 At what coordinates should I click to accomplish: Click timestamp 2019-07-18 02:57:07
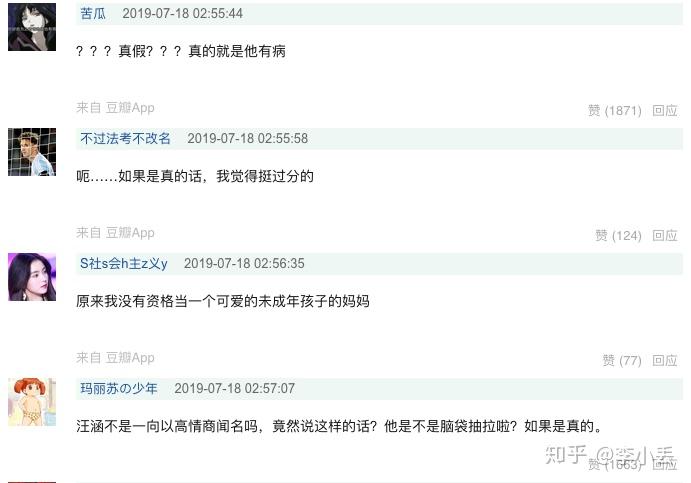tap(234, 389)
